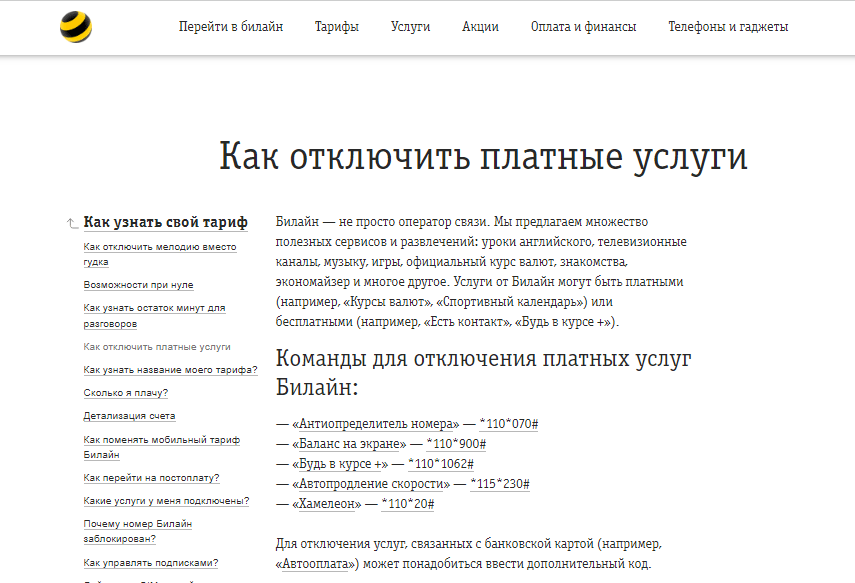Select «Услуги» in the top navigation
Screen dimensions: 855x583
coord(410,27)
